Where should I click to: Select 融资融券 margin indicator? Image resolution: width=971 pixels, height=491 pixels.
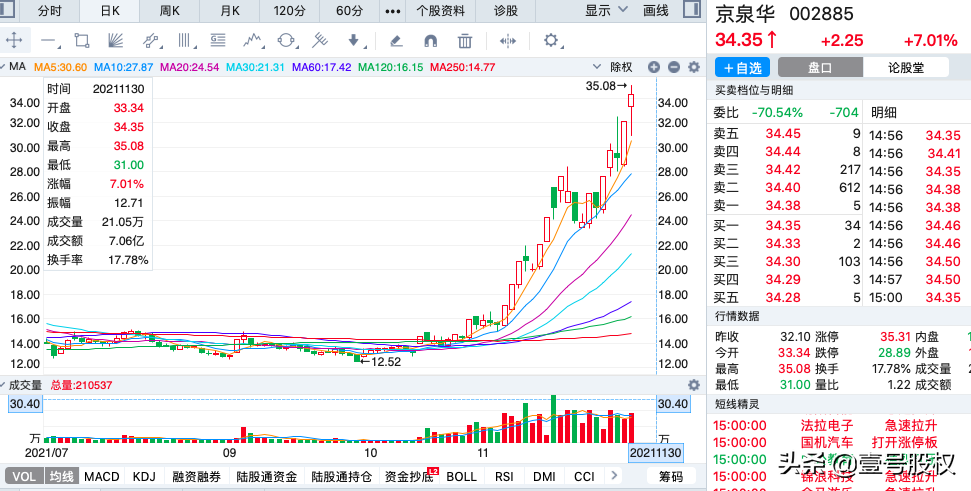(196, 476)
